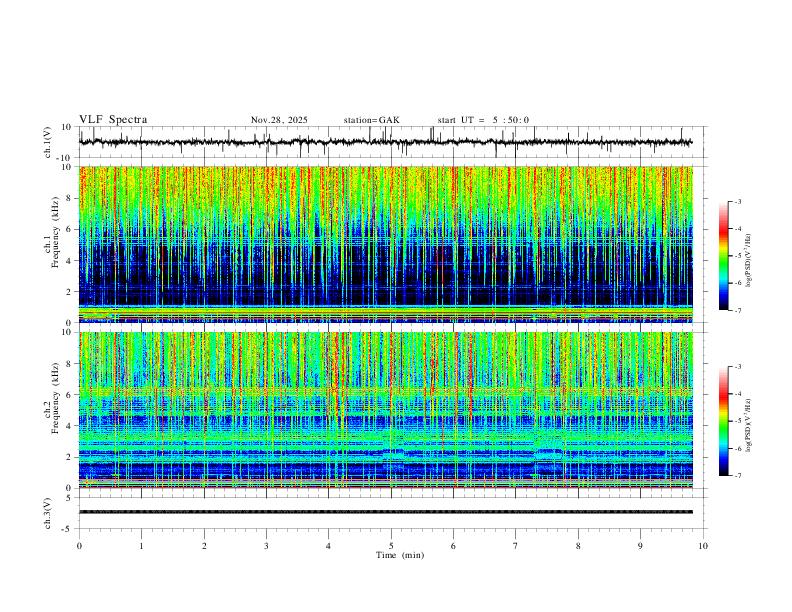Click the "VLF Spectra" title text

(113, 120)
